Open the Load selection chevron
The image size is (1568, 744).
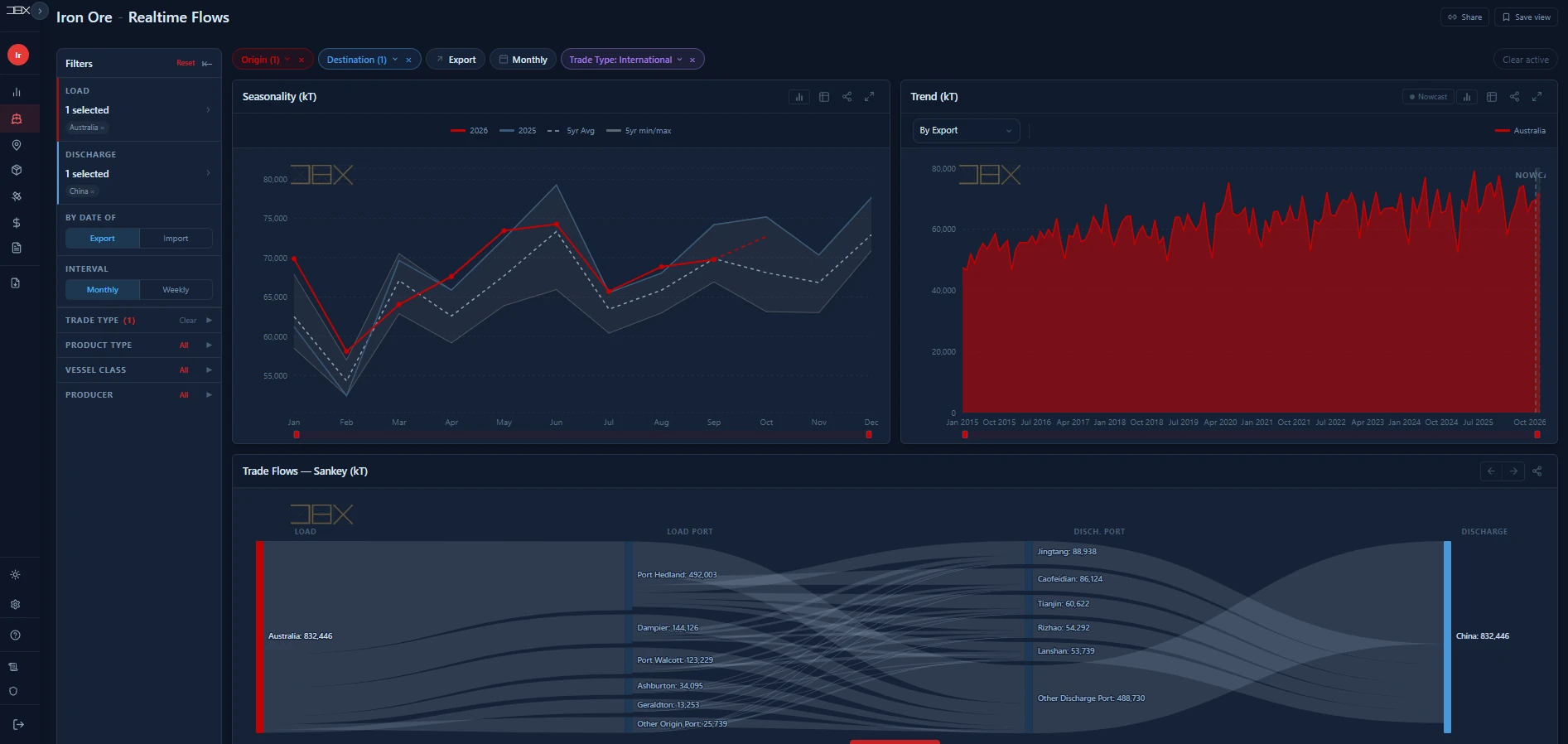point(208,110)
